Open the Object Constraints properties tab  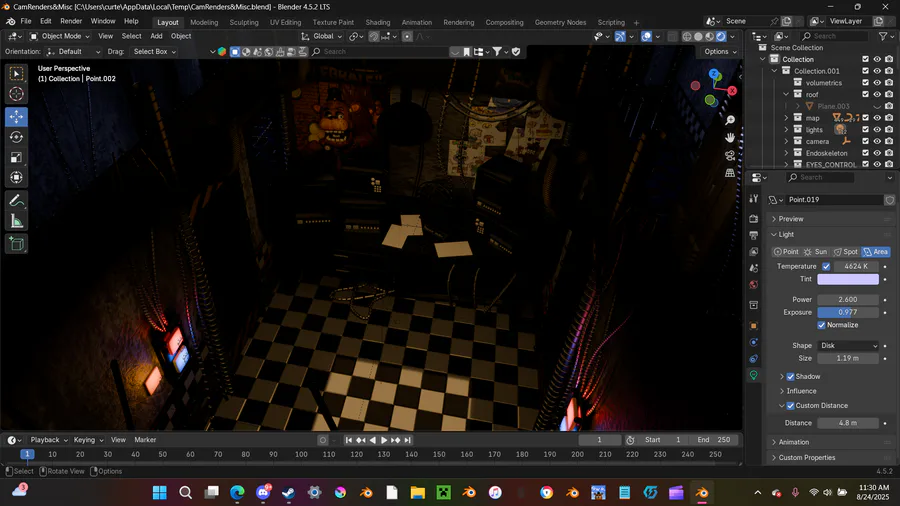click(754, 359)
